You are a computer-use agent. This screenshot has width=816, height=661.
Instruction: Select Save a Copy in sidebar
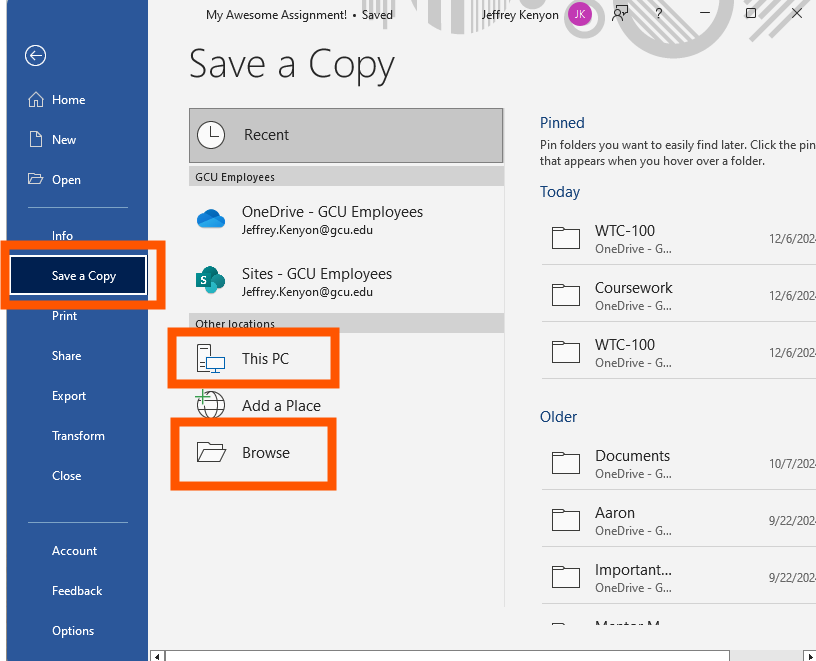[x=78, y=275]
